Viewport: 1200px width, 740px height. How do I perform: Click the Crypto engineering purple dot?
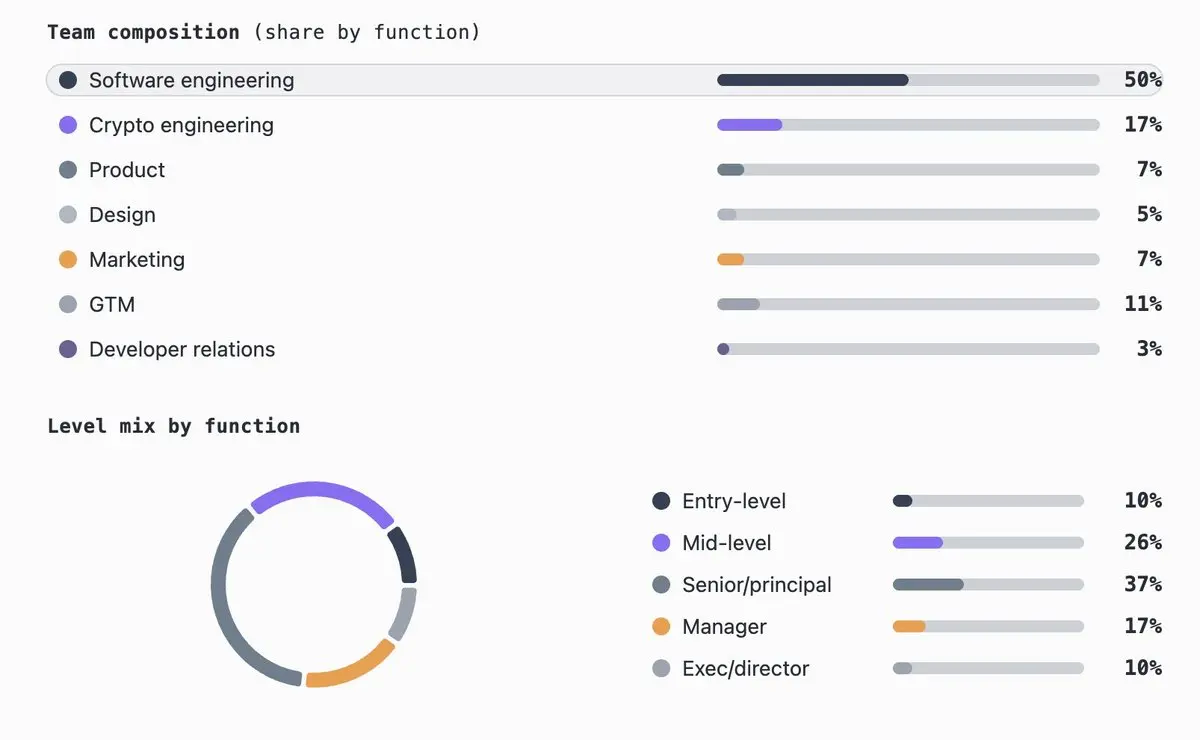click(x=68, y=125)
